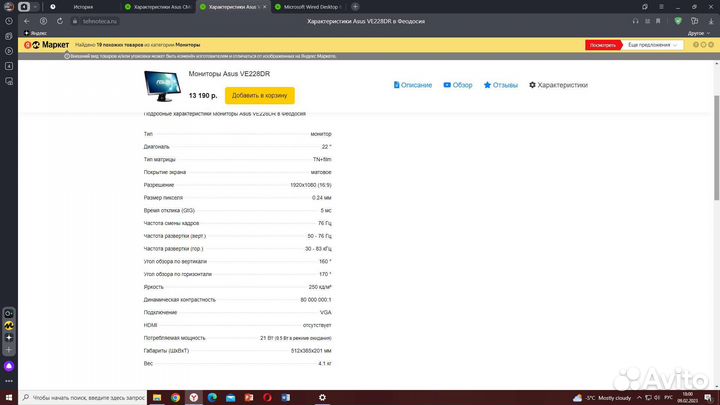Open a new tab with the plus button
The height and width of the screenshot is (405, 720).
[x=355, y=7]
